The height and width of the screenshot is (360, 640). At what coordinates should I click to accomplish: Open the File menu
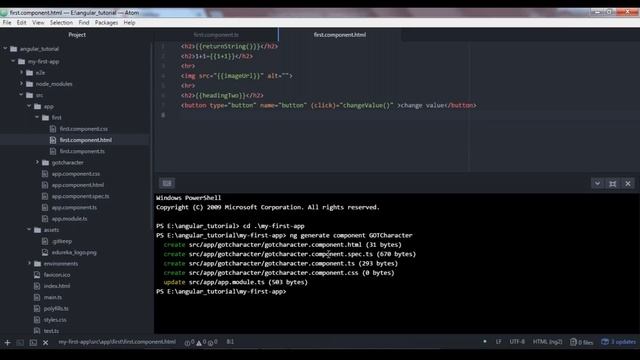click(7, 23)
